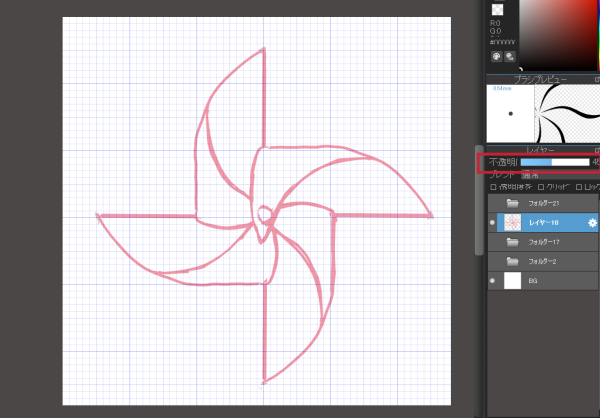
Task: Enable the 透明度保護 checkbox
Action: pyautogui.click(x=494, y=187)
